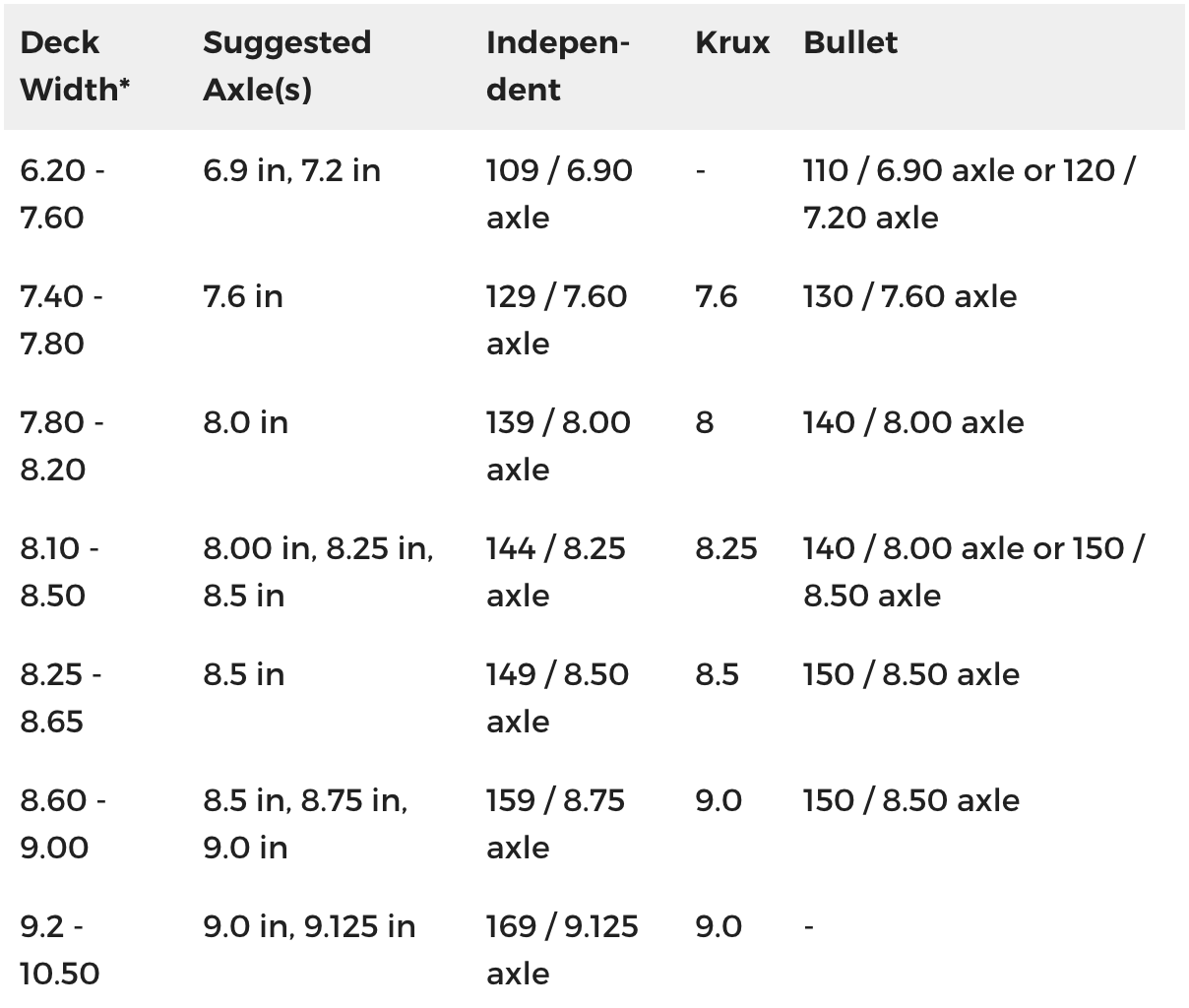Click the 9.0 in, 9.125 in cell
The width and height of the screenshot is (1189, 1008).
(x=309, y=926)
